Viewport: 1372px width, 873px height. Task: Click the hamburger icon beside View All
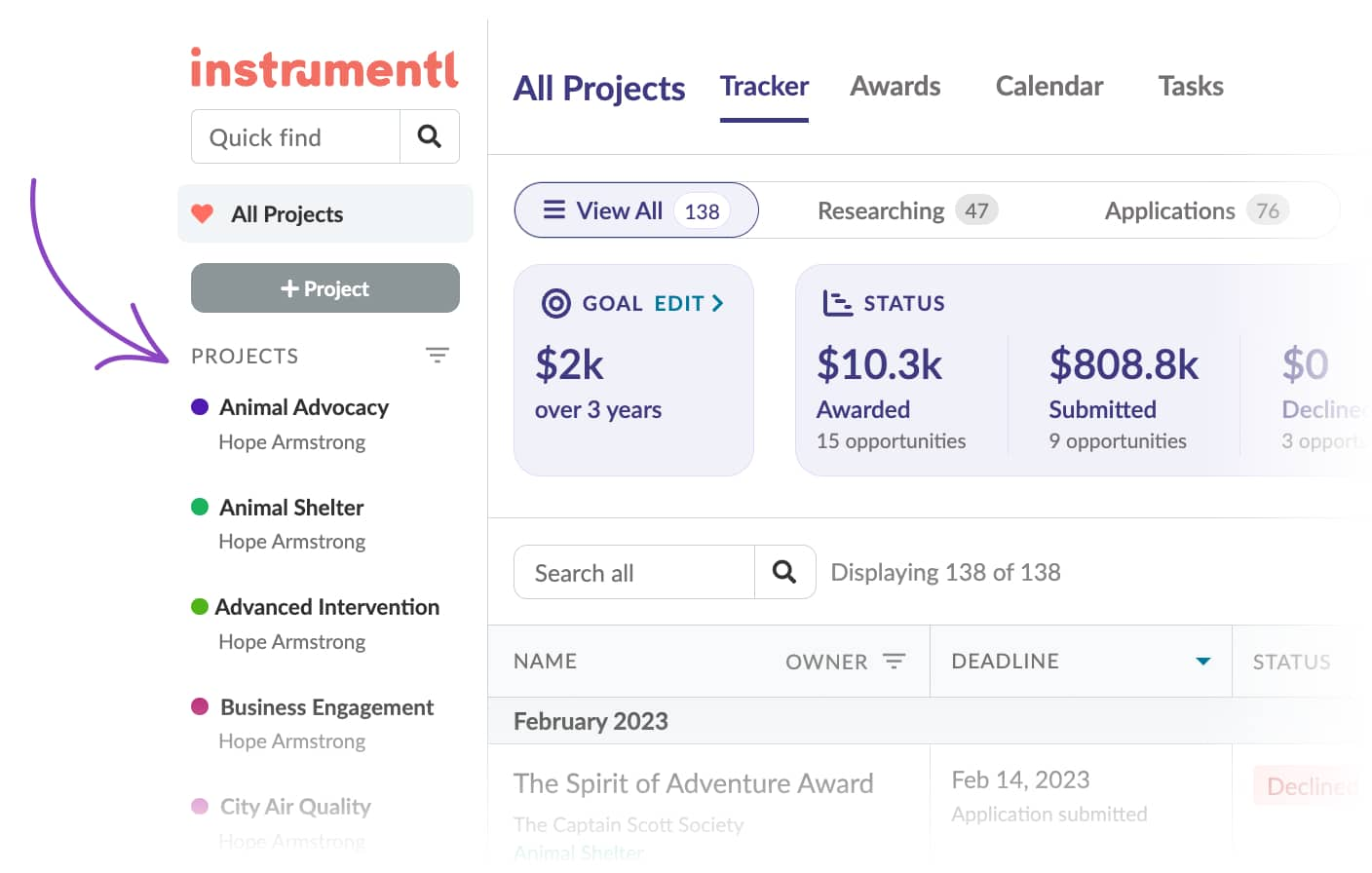click(x=553, y=209)
